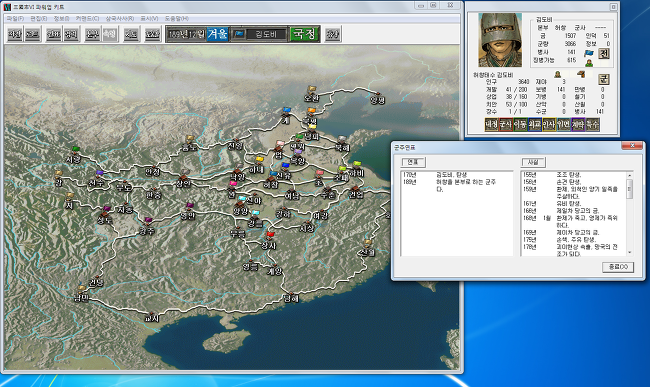Select the red-bordered 군사 command icon
Image resolution: width=650 pixels, height=387 pixels.
(505, 124)
